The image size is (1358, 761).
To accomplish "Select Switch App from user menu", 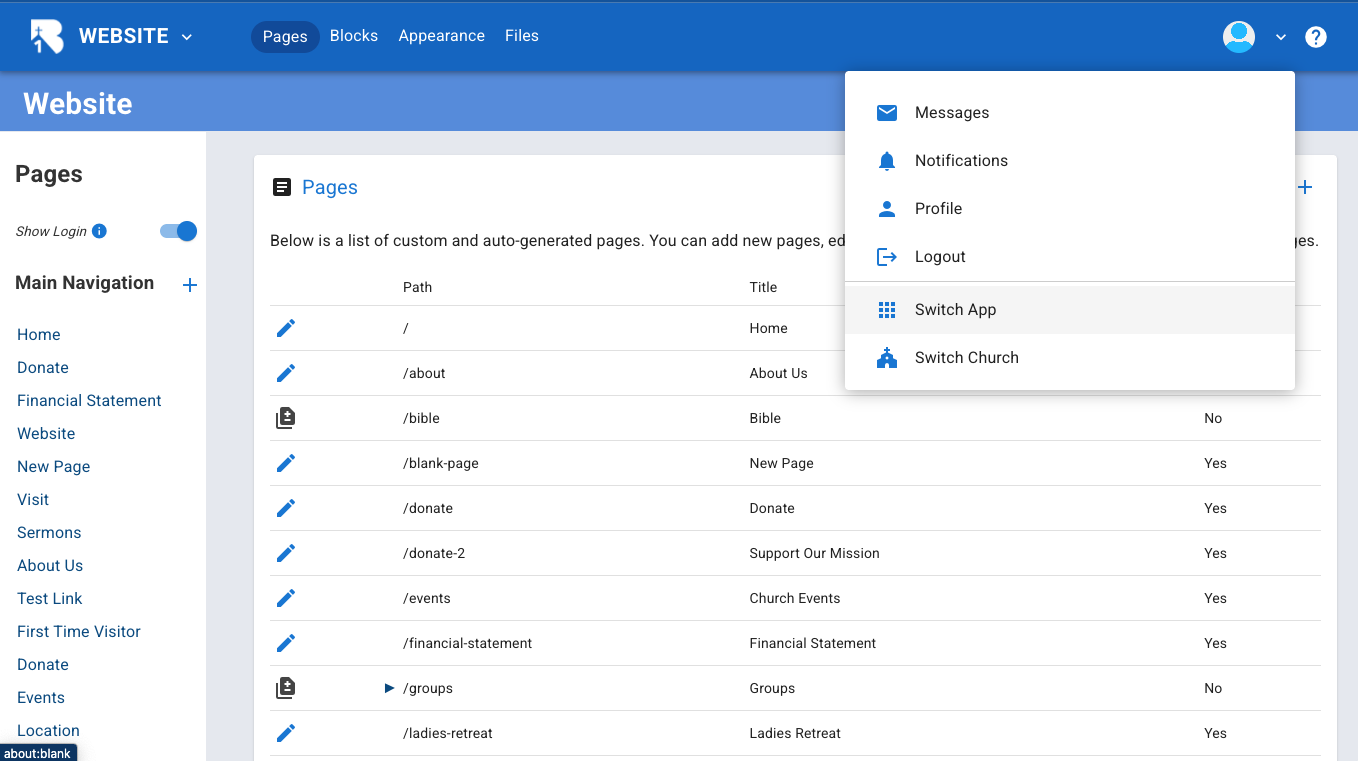I will click(955, 310).
